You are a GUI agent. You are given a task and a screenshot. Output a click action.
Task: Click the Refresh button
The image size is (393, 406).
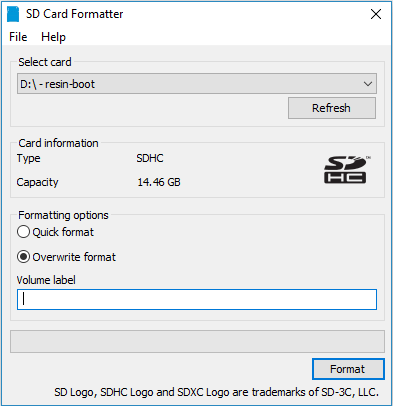click(x=332, y=108)
